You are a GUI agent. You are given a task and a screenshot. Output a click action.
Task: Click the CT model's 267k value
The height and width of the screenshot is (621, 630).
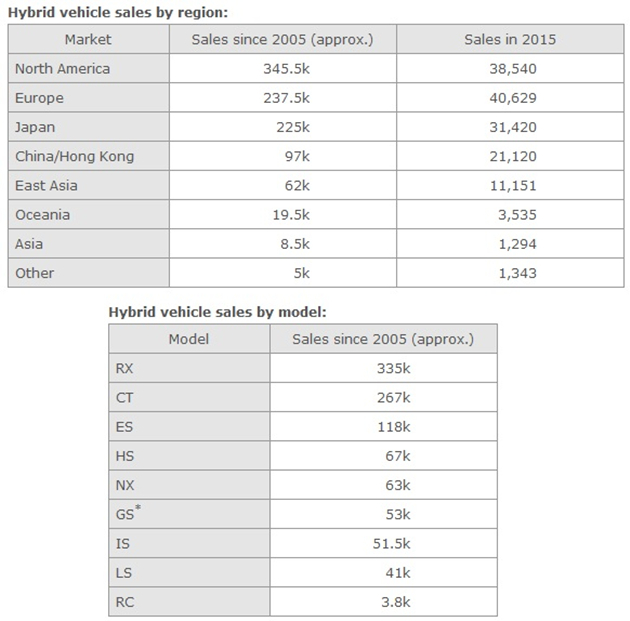click(x=391, y=397)
